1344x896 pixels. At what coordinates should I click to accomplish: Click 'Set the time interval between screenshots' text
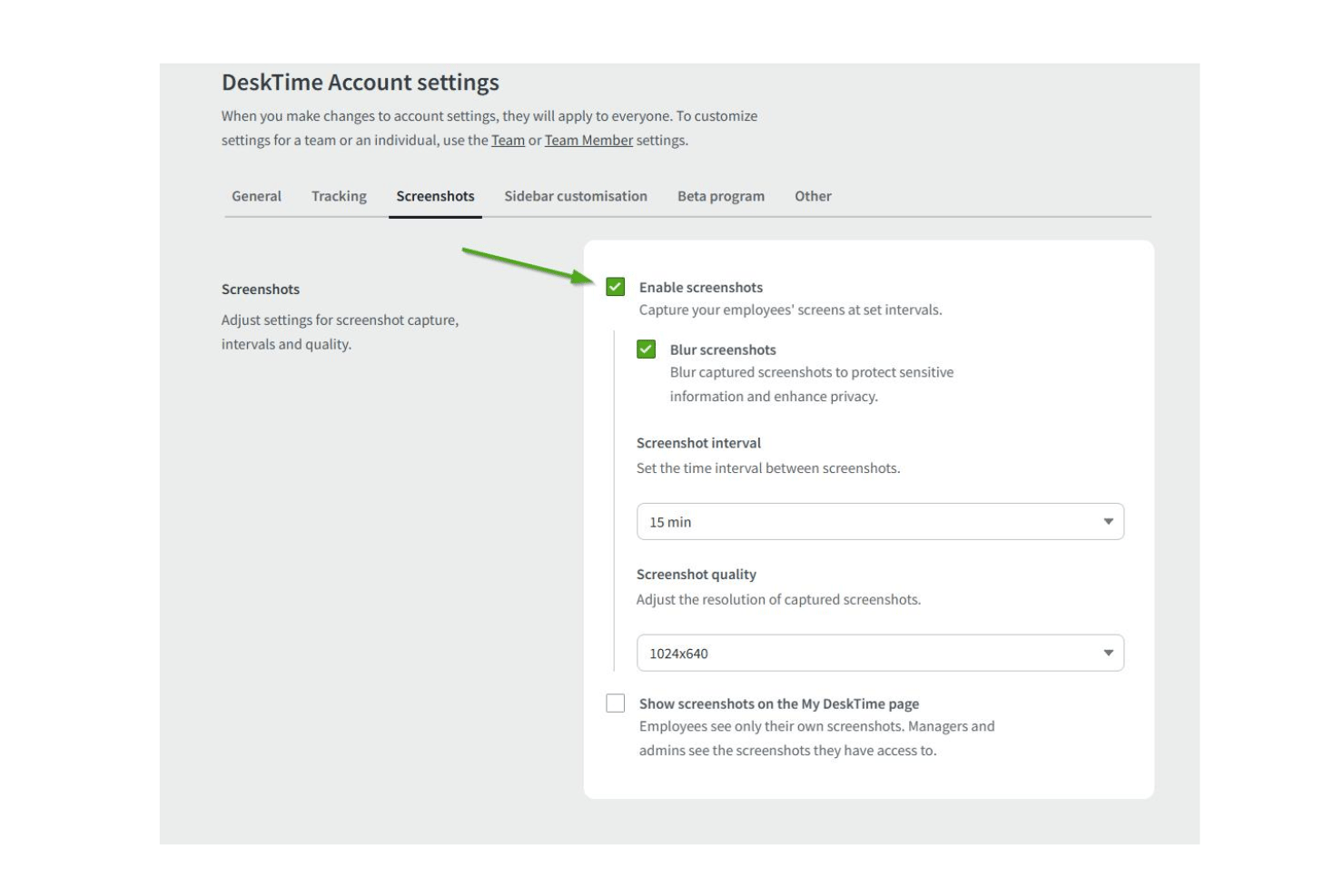pos(768,468)
